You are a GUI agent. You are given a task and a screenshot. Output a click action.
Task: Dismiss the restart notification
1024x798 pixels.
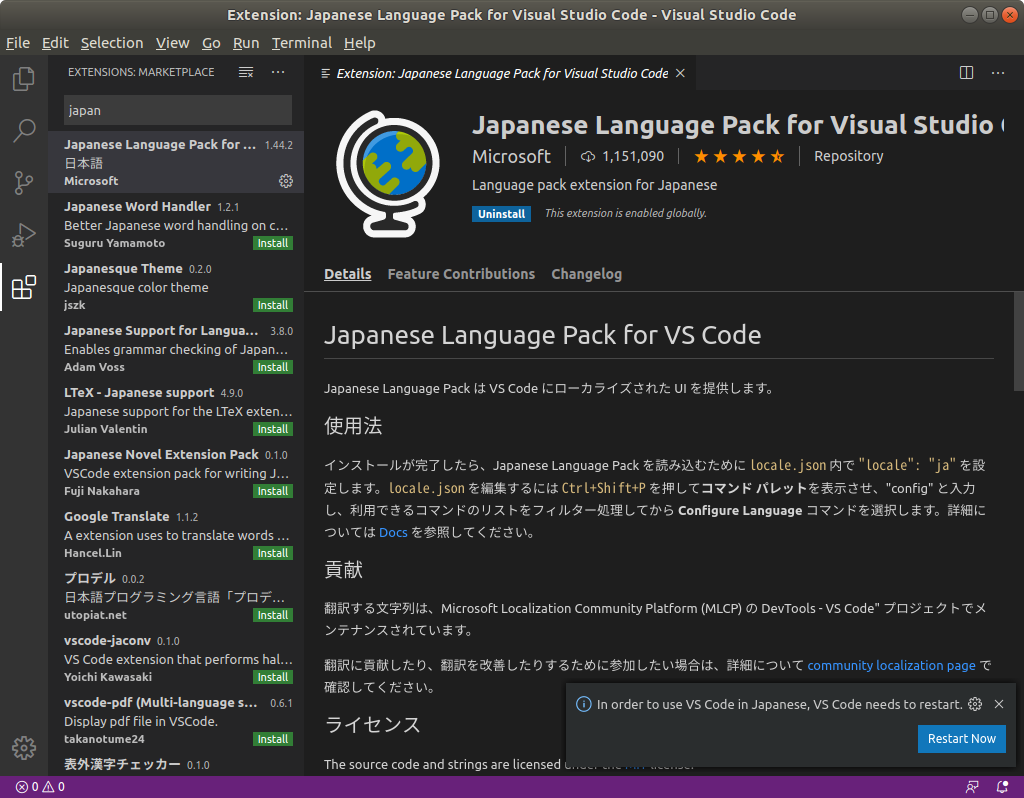[x=999, y=704]
